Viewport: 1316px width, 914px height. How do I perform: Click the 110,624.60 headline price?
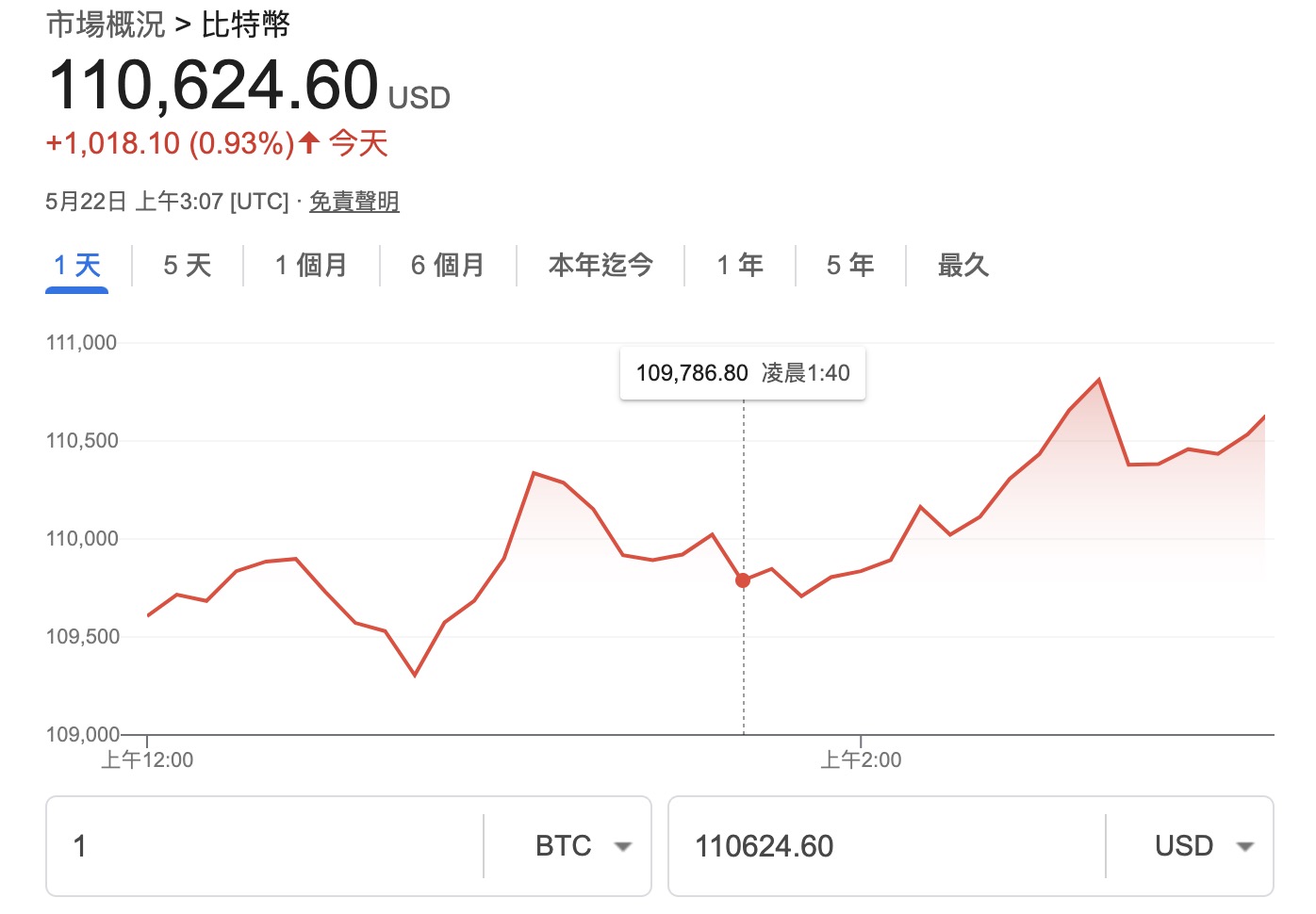213,86
